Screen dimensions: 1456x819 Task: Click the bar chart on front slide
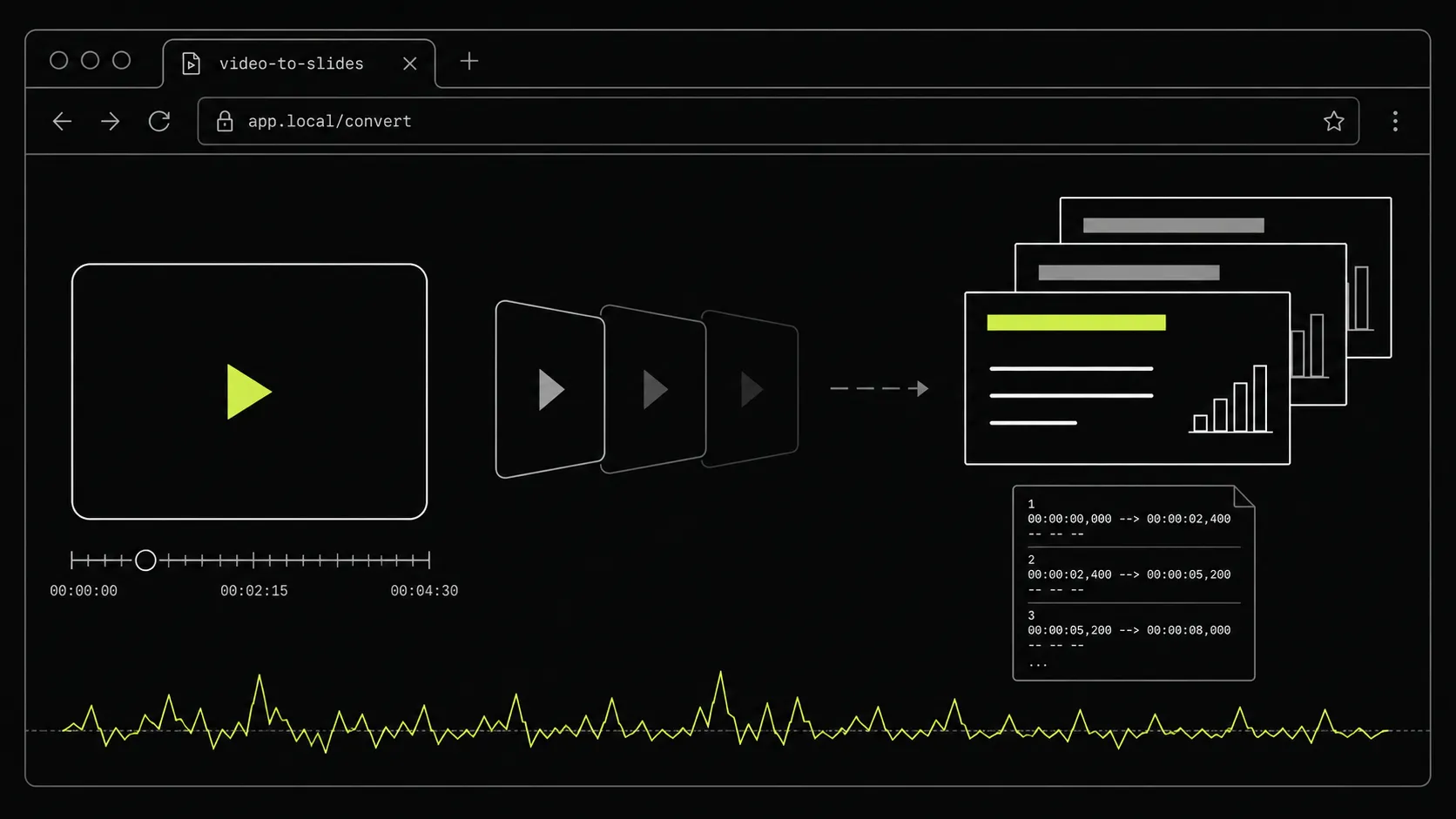click(1231, 399)
